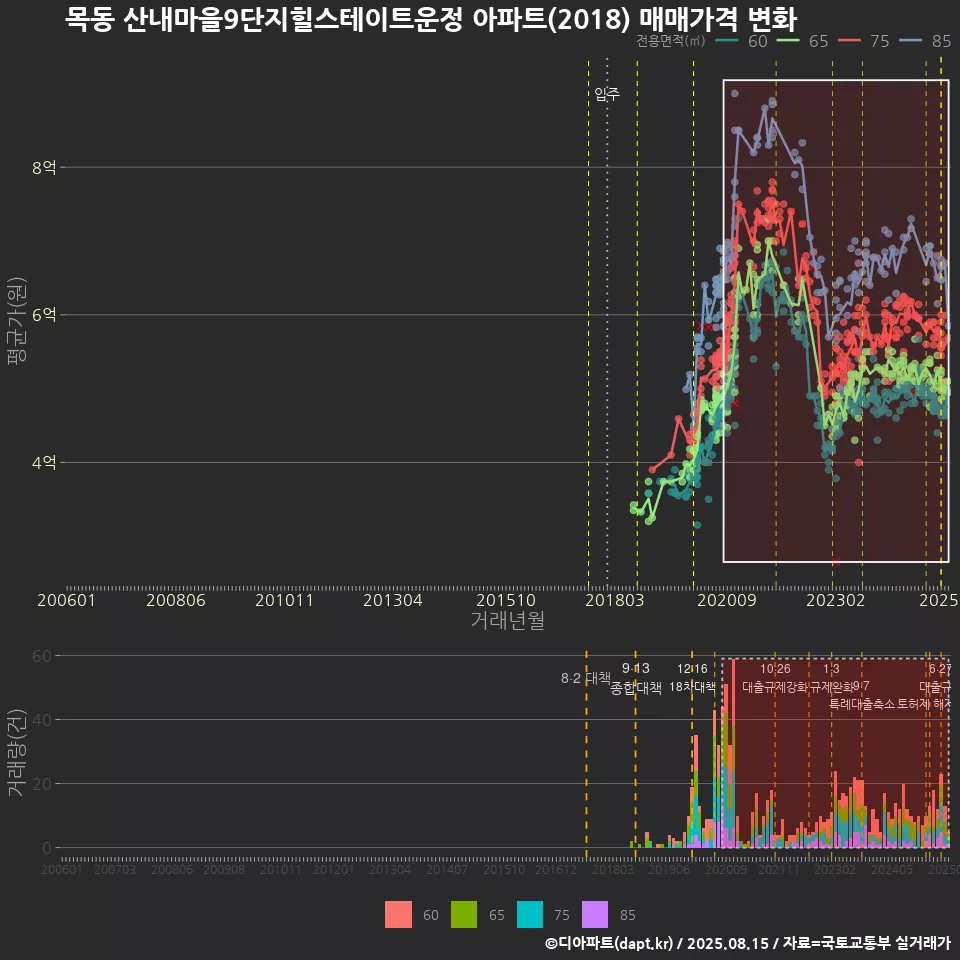Viewport: 960px width, 960px height.
Task: Select the green 65 line legend entry at top
Action: click(x=803, y=41)
